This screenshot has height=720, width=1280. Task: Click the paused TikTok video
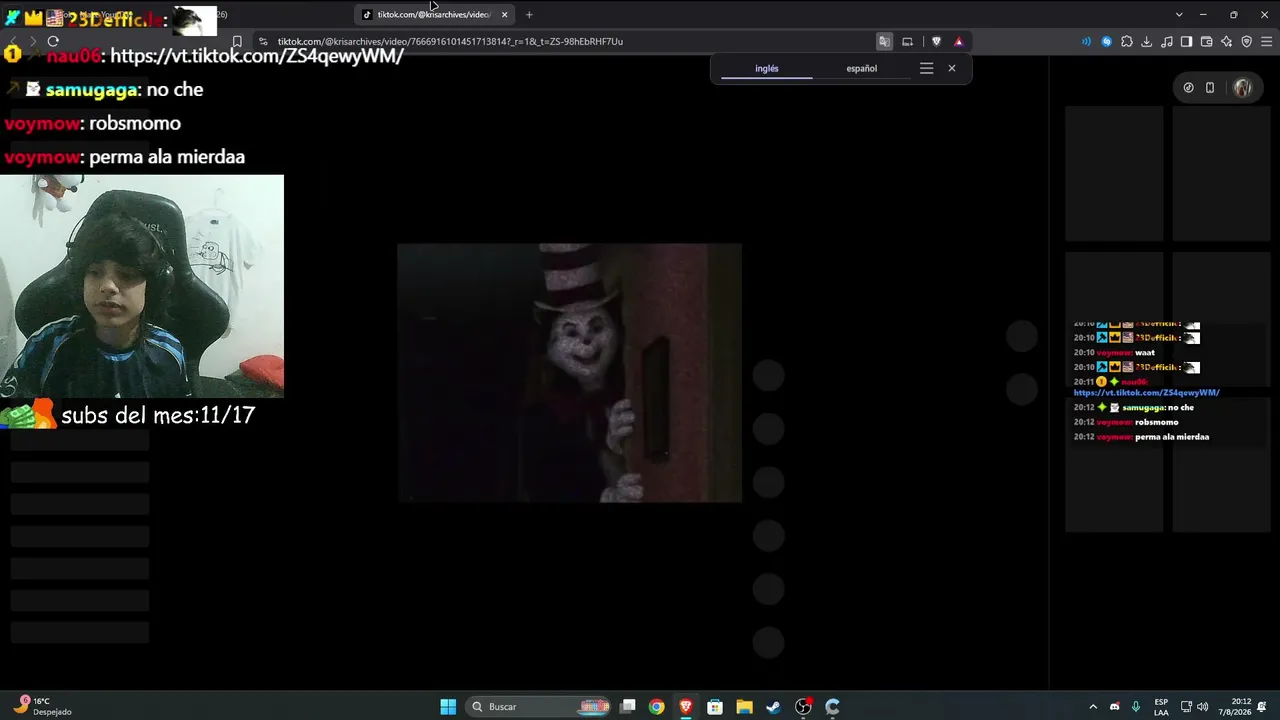click(x=570, y=373)
